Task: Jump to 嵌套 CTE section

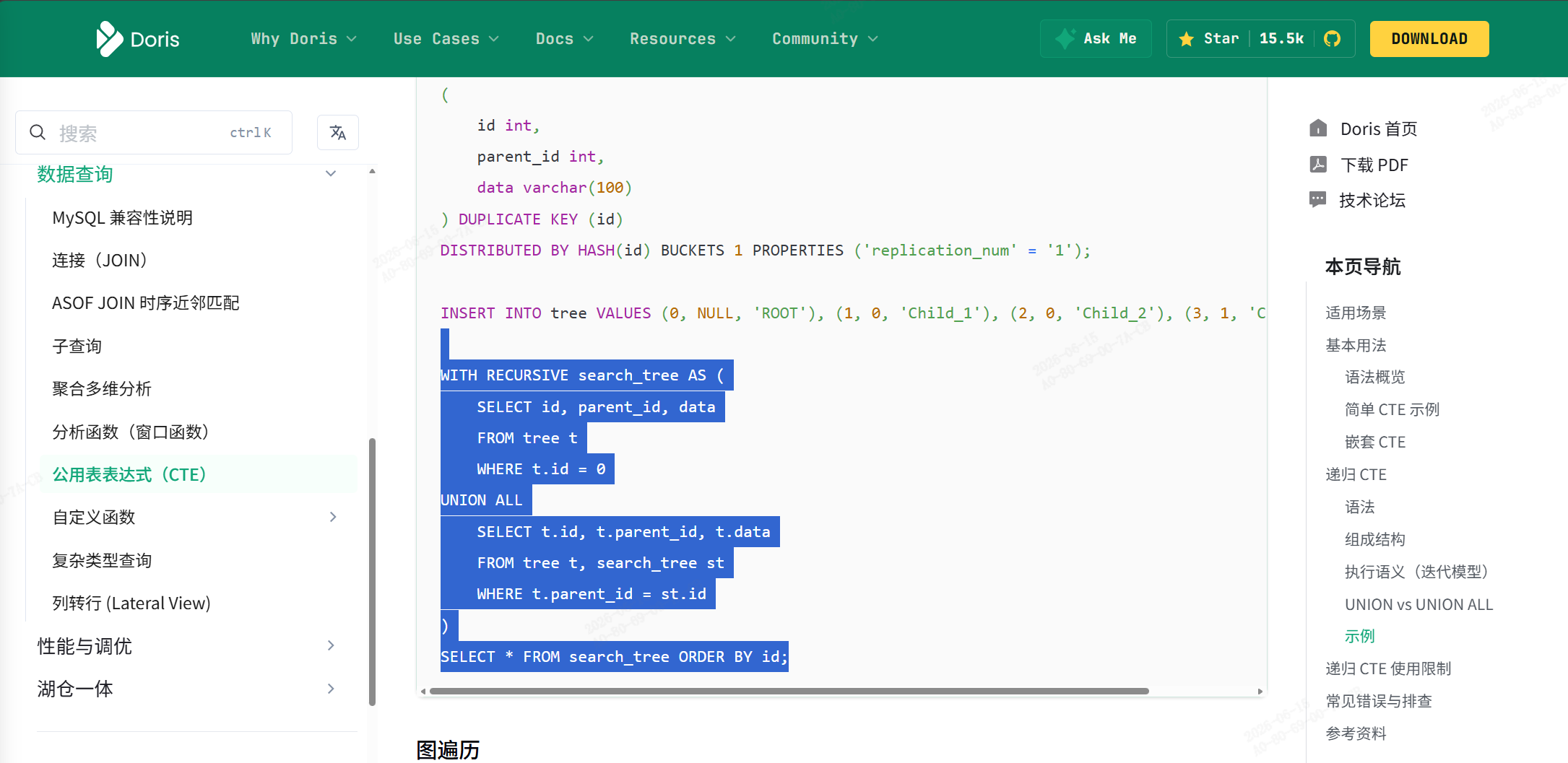Action: tap(1375, 442)
